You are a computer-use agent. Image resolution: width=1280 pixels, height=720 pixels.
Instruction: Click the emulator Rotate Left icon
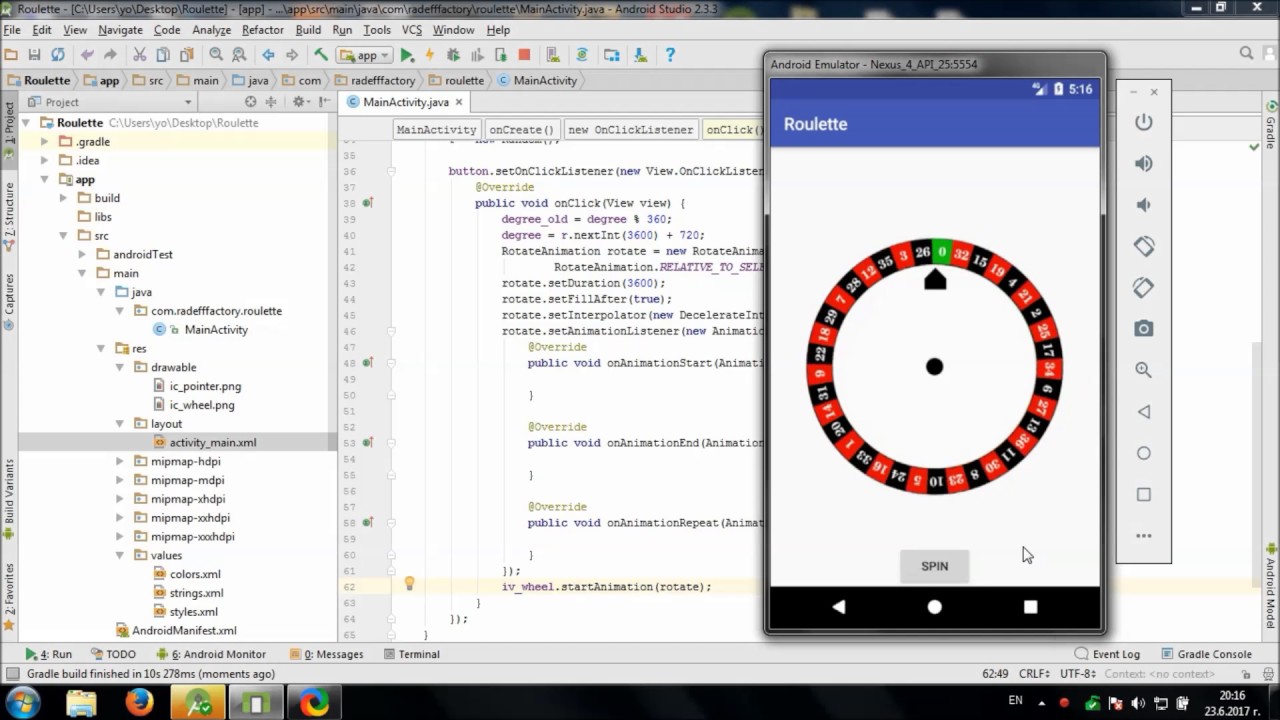[x=1143, y=246]
